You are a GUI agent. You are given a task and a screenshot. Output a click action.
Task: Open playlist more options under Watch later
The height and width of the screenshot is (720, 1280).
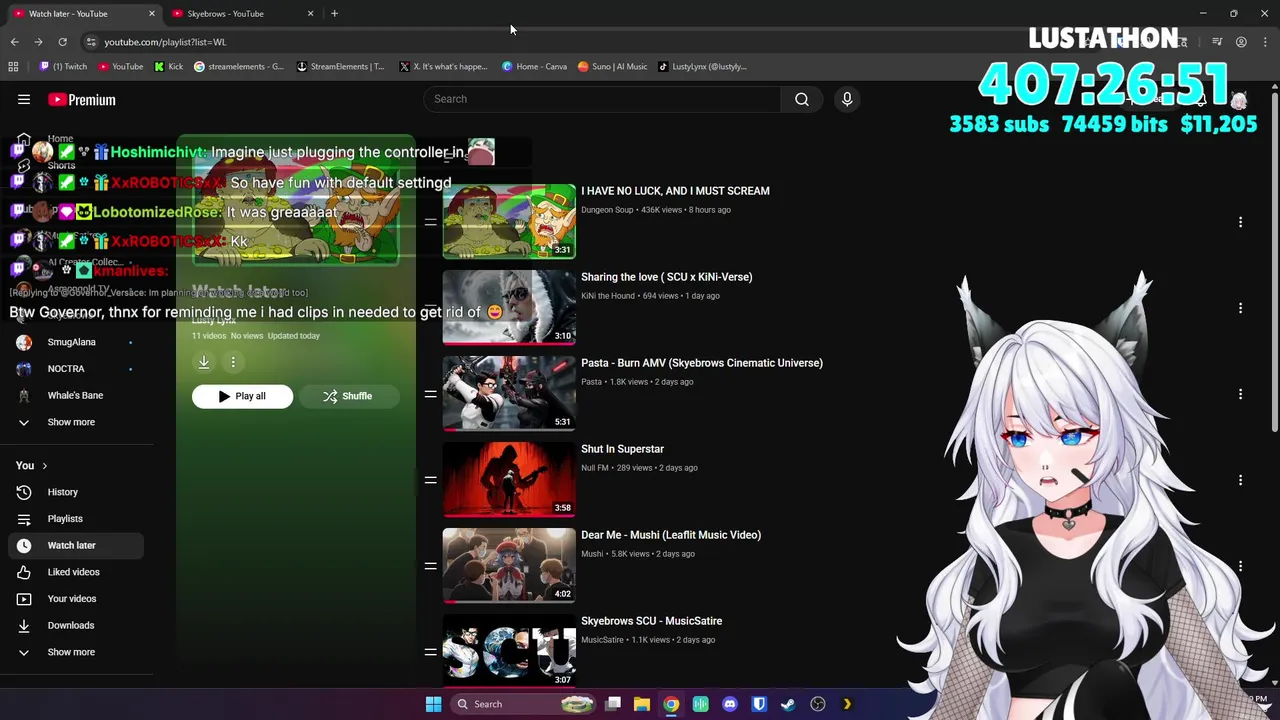233,362
